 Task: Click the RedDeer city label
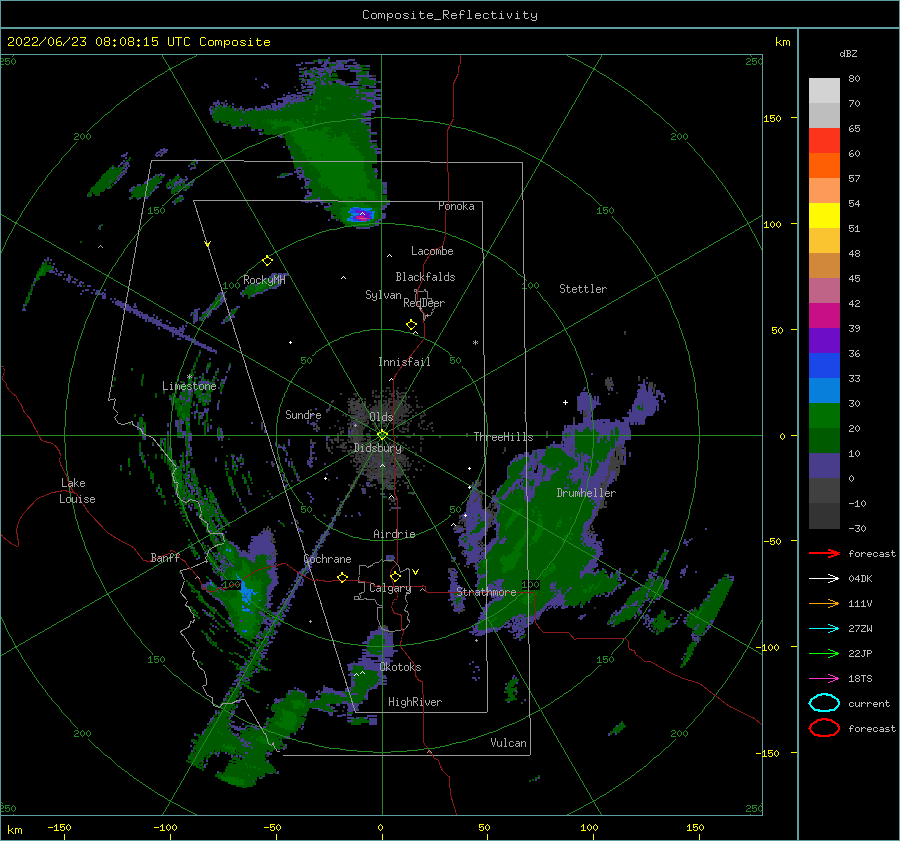tap(424, 303)
